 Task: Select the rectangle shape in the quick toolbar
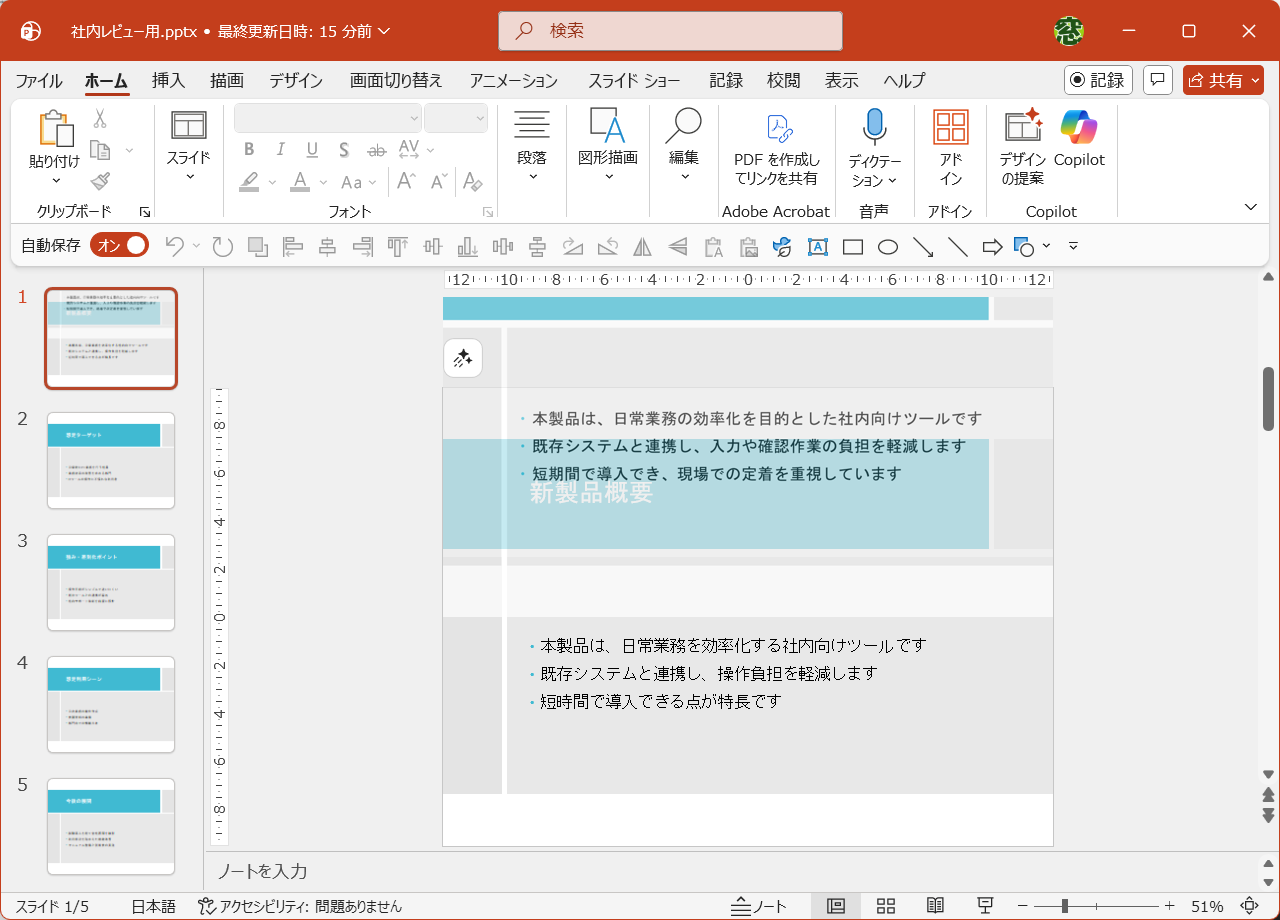(852, 246)
